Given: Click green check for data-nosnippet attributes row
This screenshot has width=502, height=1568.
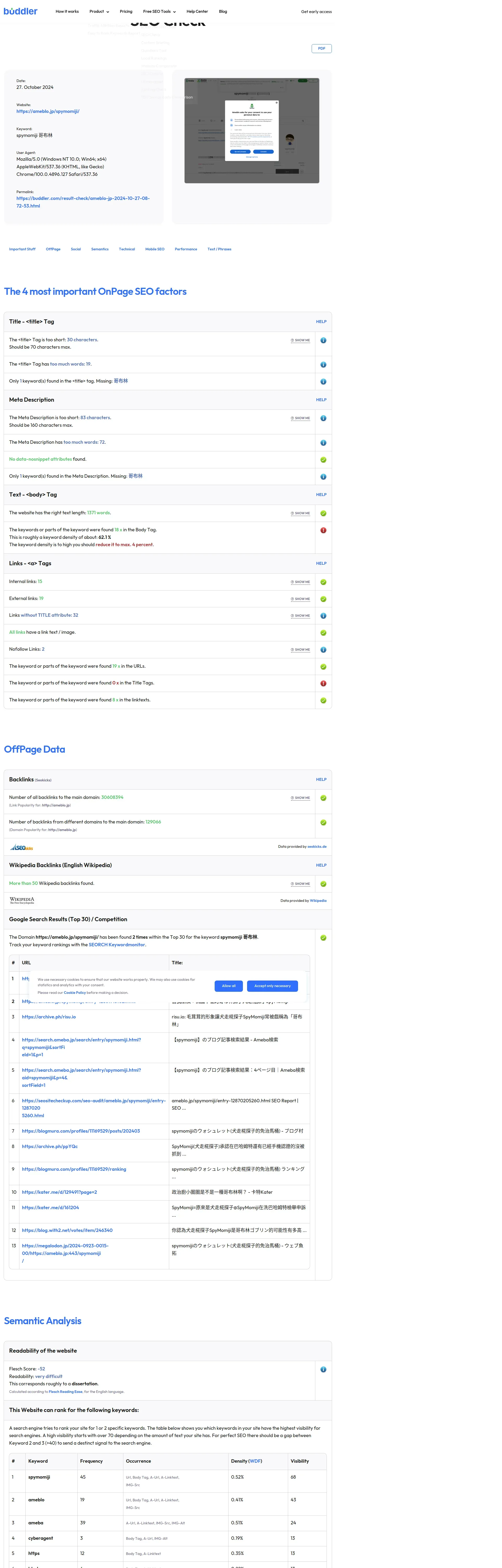Looking at the screenshot, I should 323,460.
